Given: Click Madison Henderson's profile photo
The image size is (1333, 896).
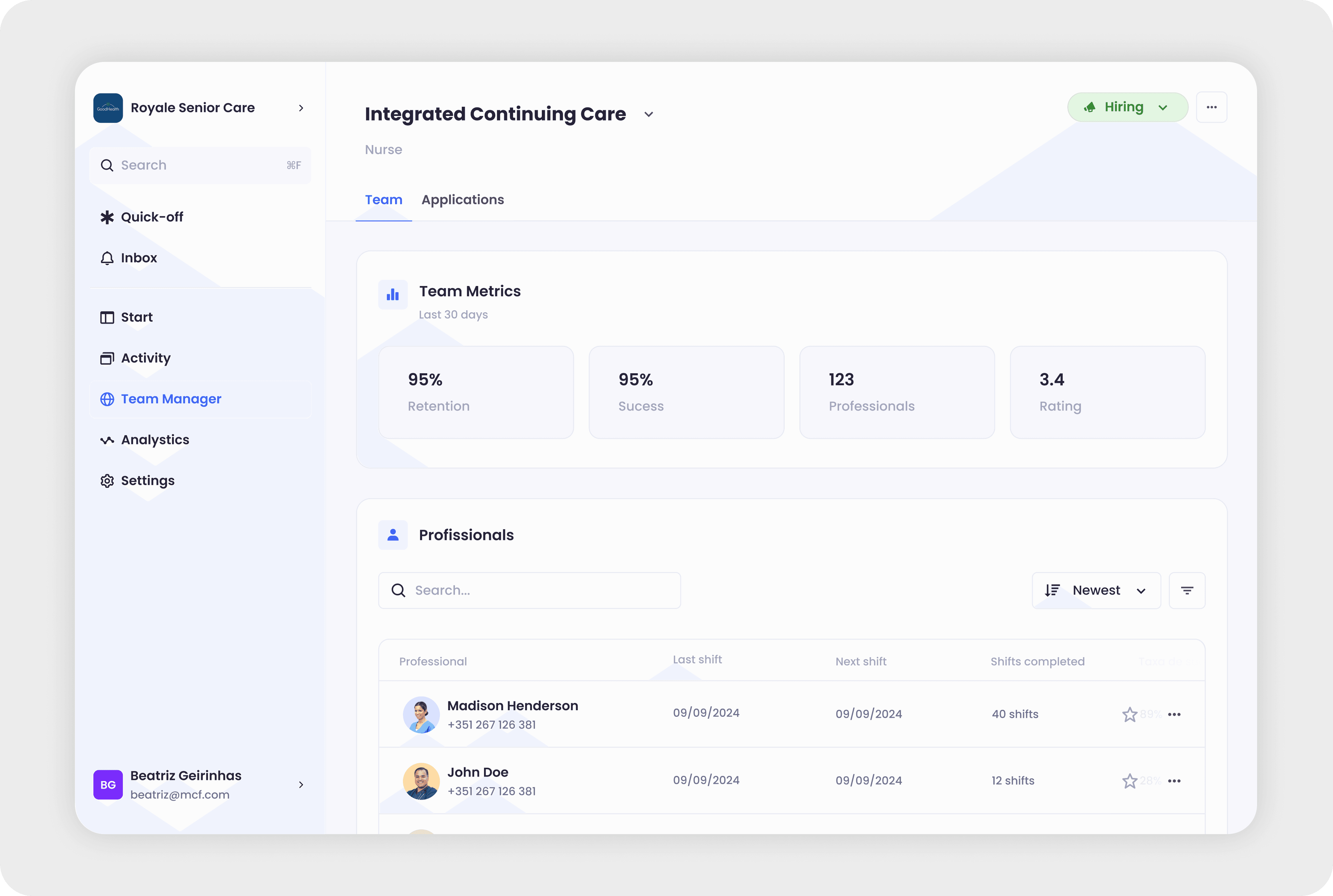Looking at the screenshot, I should tap(421, 714).
